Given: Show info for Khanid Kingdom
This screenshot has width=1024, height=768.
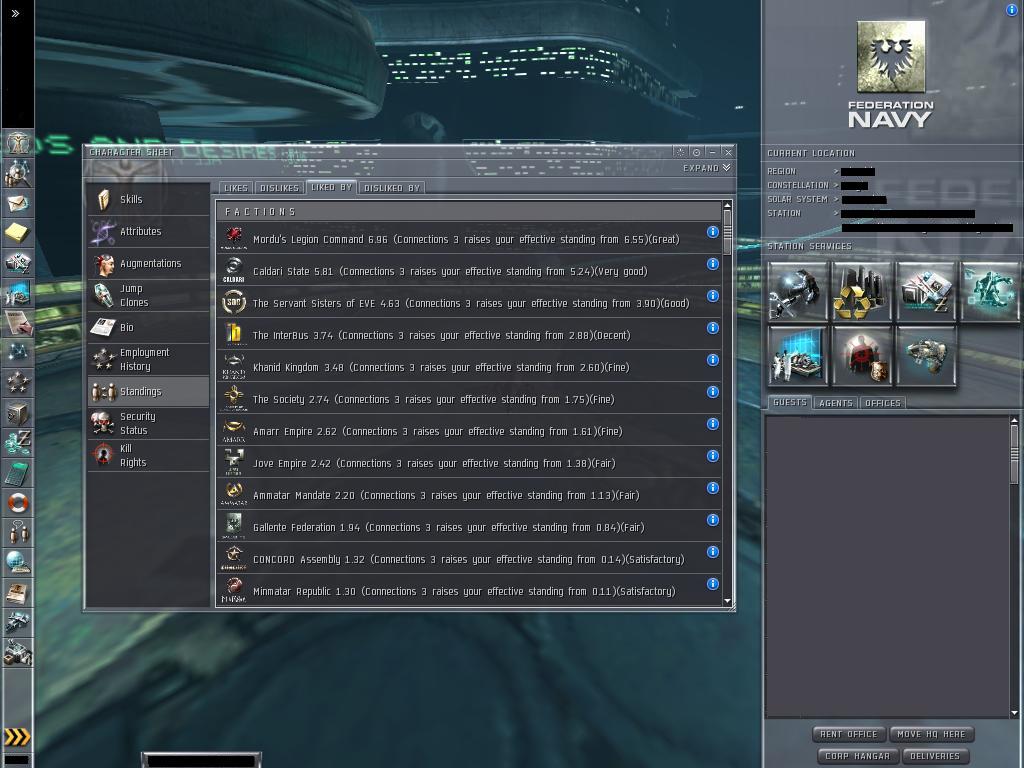Looking at the screenshot, I should 712,360.
